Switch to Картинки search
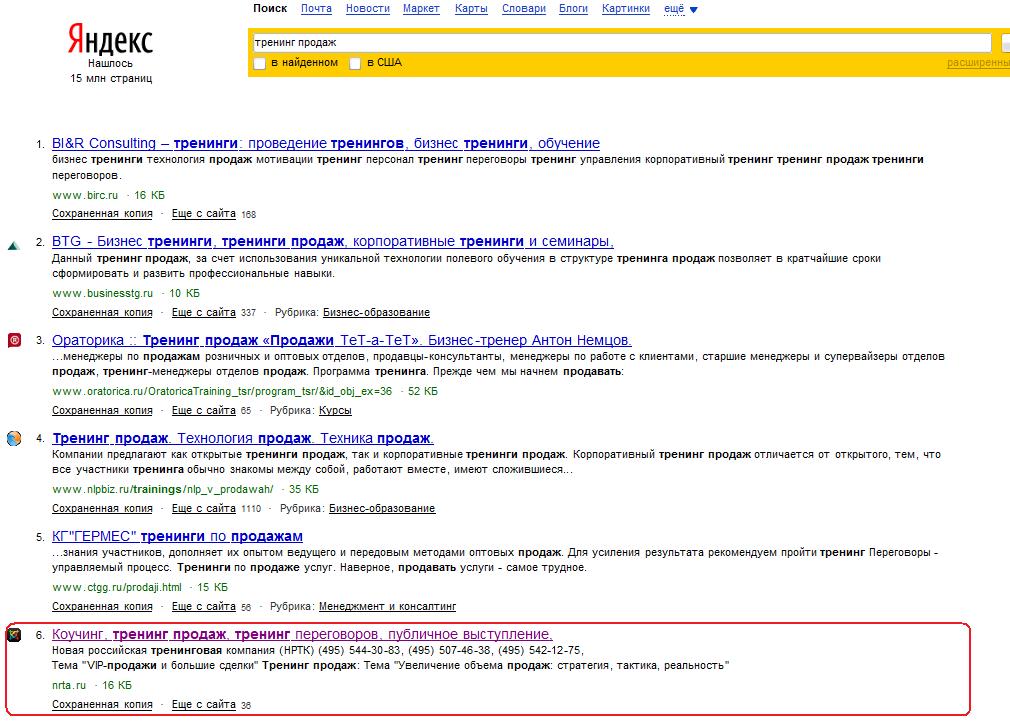Image resolution: width=1010 pixels, height=722 pixels. click(x=626, y=8)
